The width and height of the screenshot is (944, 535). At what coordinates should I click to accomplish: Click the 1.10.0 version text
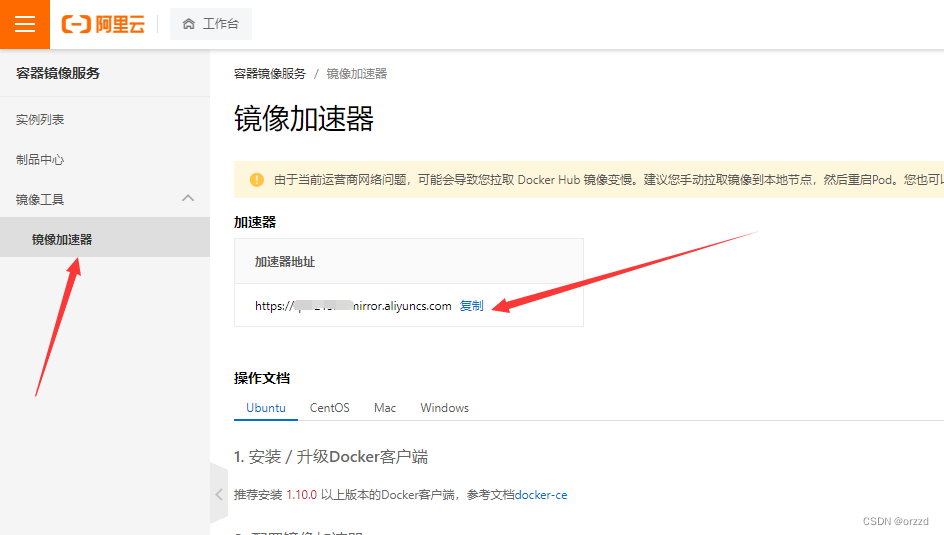(301, 495)
